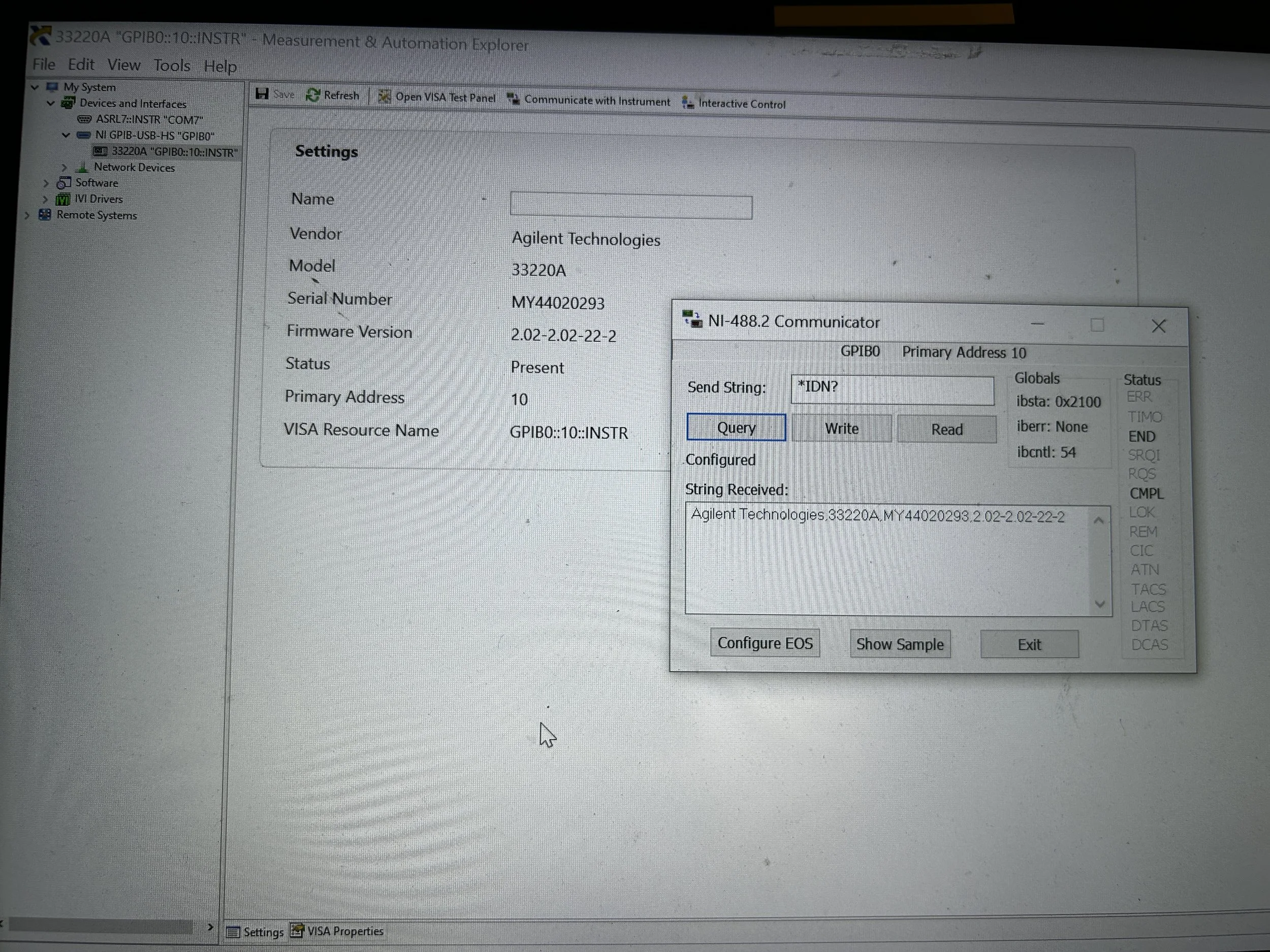Open the Tools menu
The width and height of the screenshot is (1270, 952).
[x=171, y=65]
